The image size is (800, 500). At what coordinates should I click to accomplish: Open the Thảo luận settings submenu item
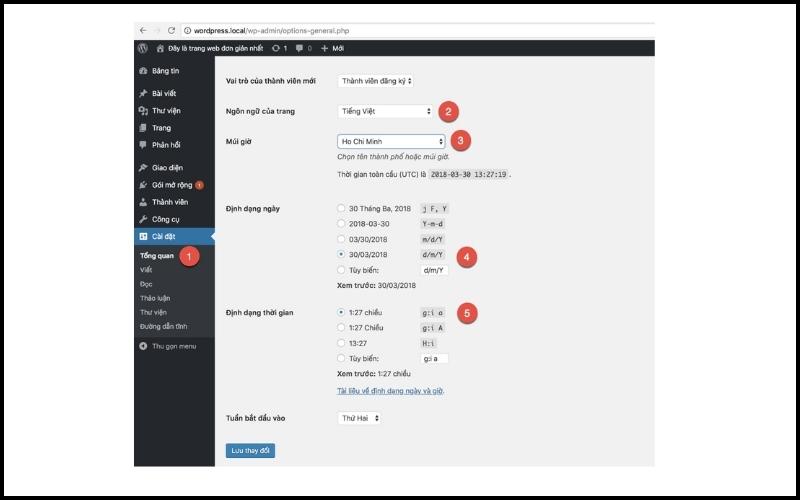click(x=156, y=298)
